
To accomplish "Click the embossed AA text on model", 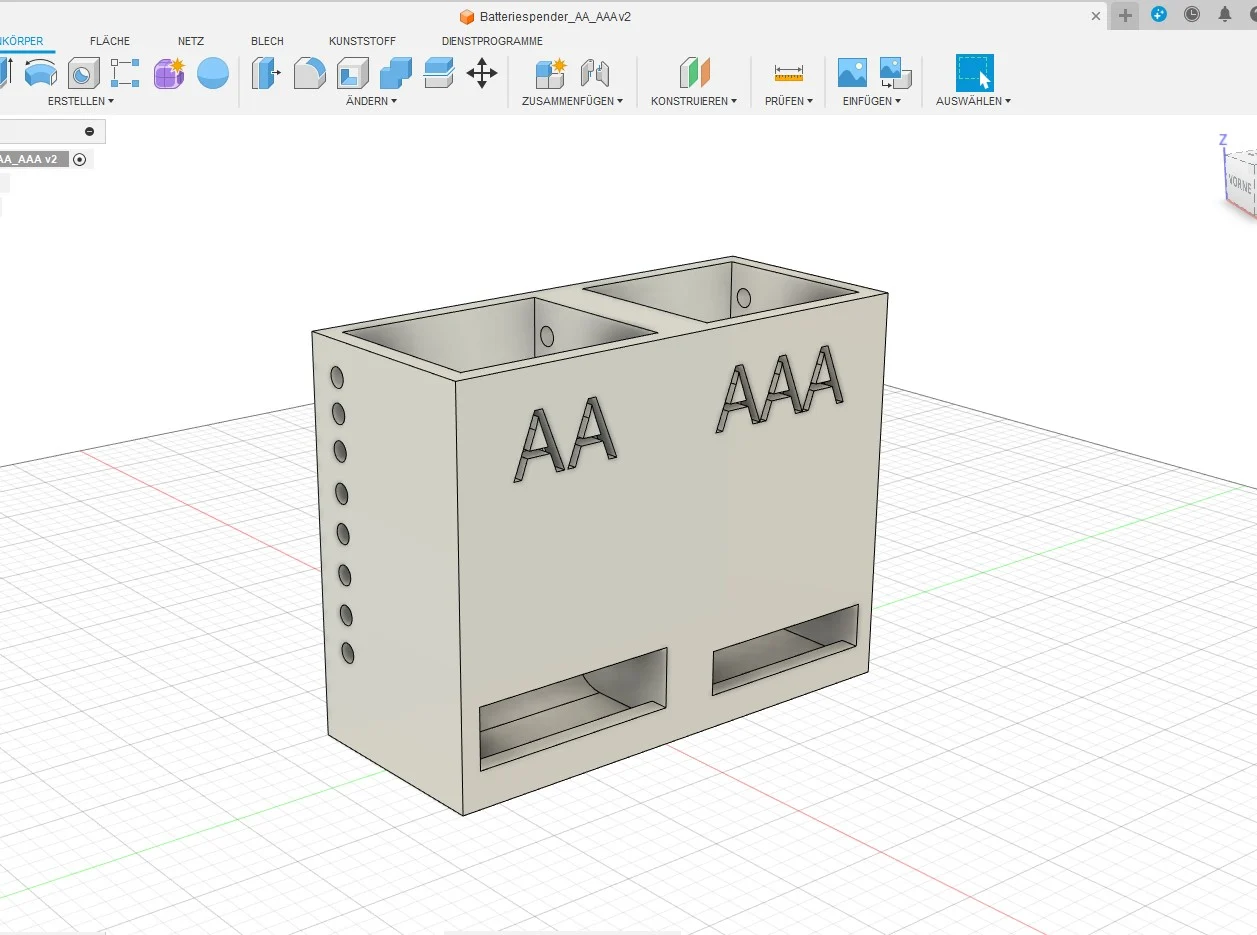I will click(566, 438).
